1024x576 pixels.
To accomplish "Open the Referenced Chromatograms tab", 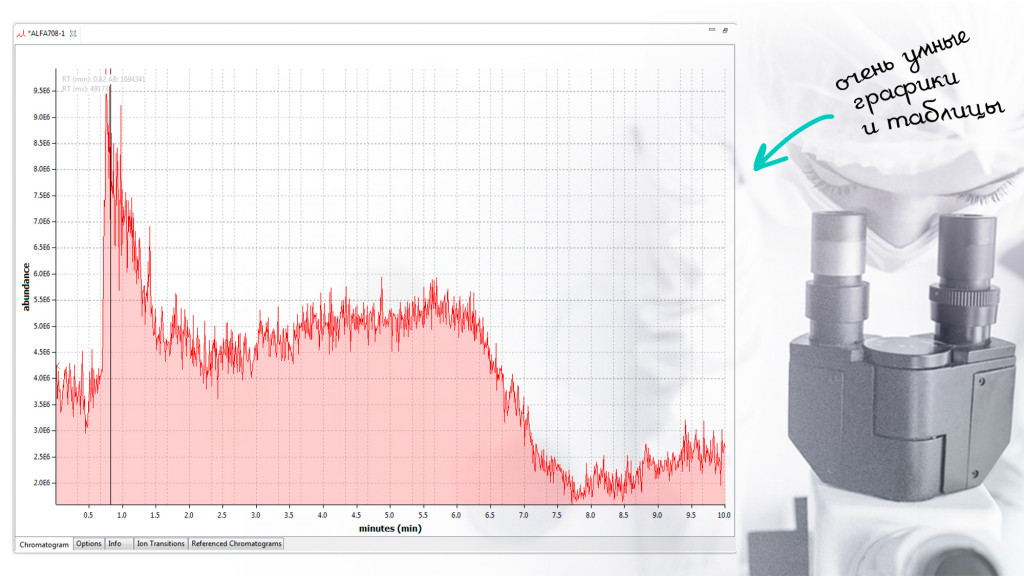I will (237, 544).
